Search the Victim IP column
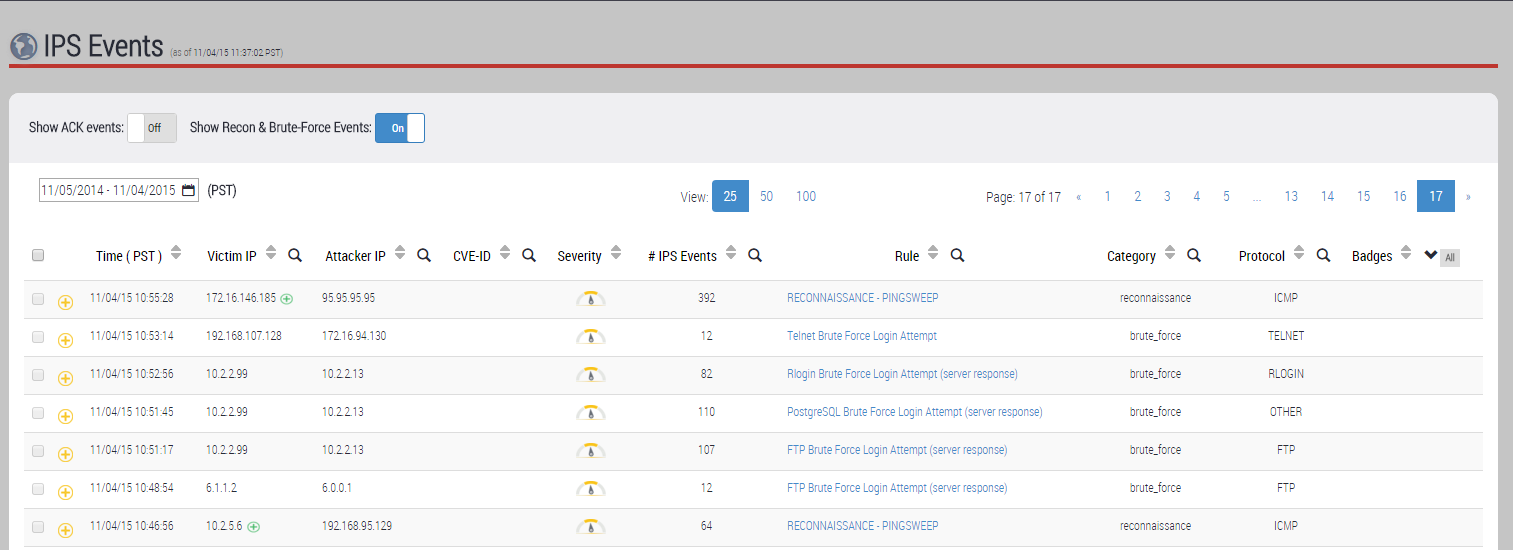1513x550 pixels. point(295,255)
